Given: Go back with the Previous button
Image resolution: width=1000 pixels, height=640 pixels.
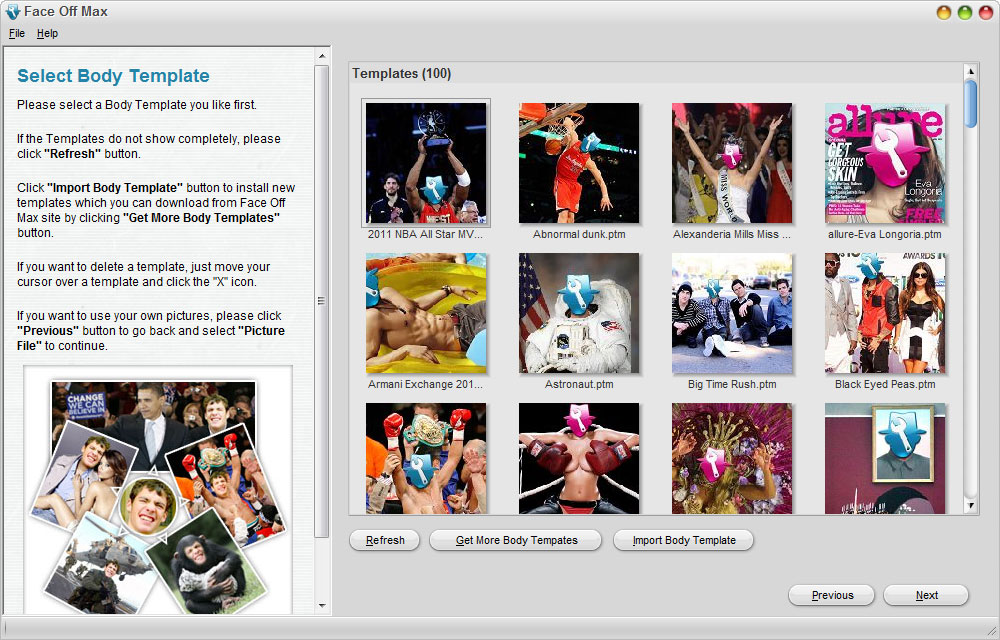Looking at the screenshot, I should pos(832,595).
